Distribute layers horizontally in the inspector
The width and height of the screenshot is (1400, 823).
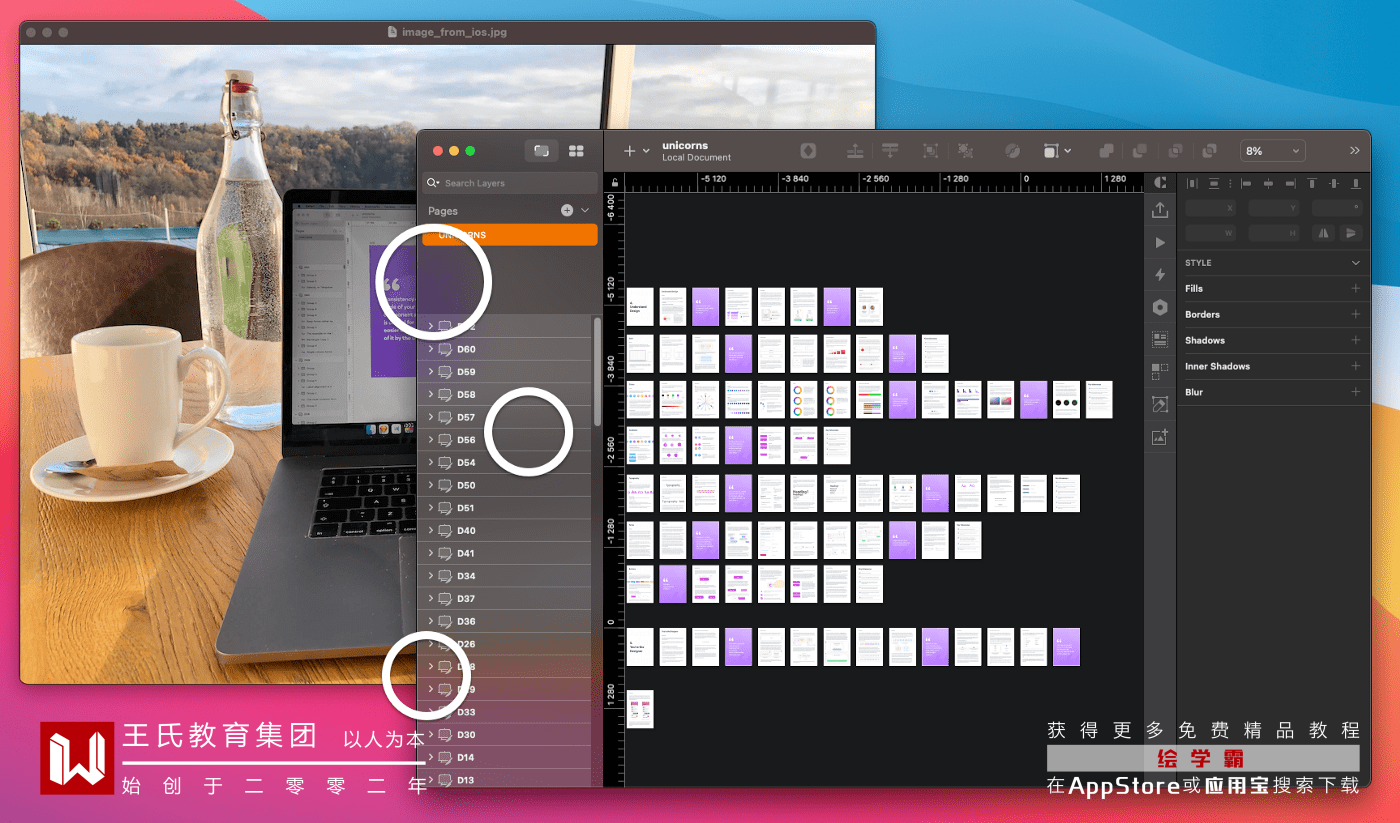(1191, 183)
